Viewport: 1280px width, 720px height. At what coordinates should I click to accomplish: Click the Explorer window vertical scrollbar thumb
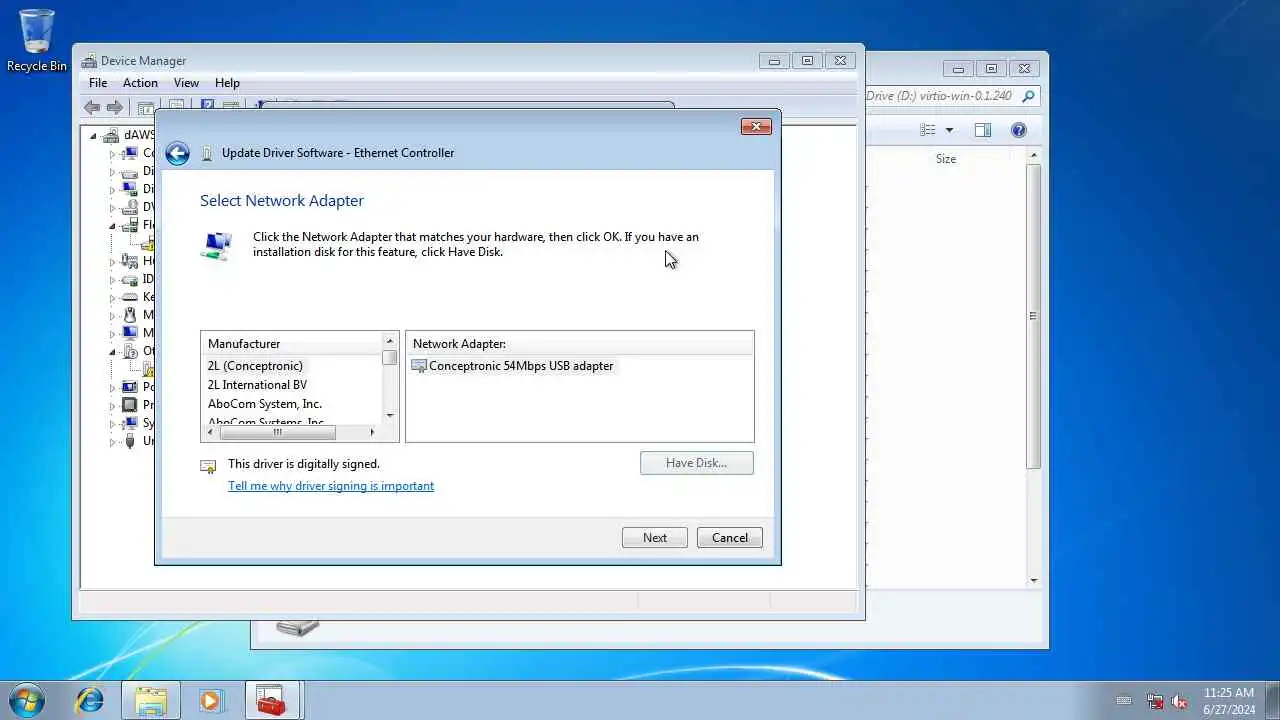[1033, 317]
